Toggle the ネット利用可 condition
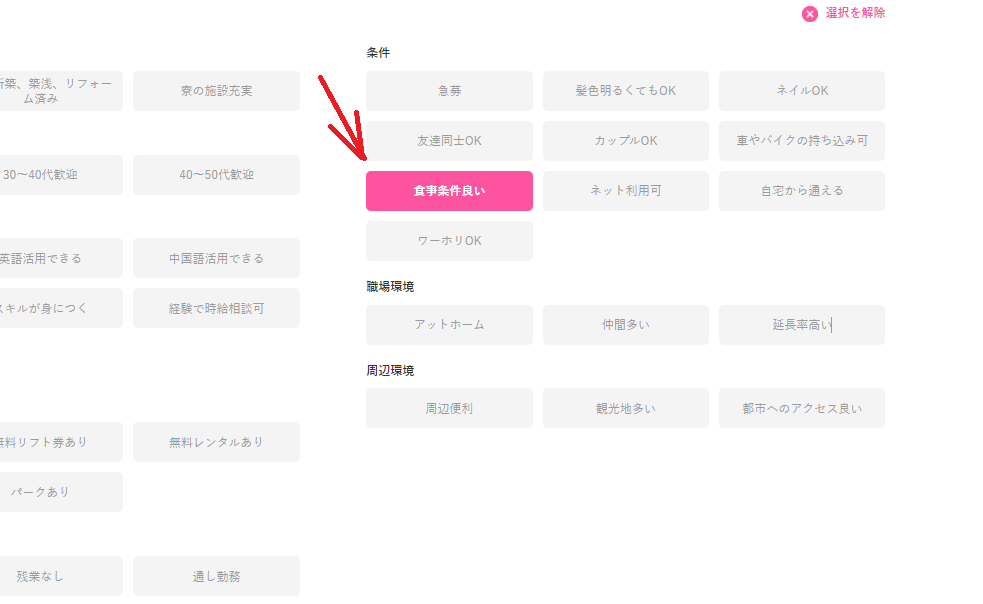This screenshot has height=604, width=983. [626, 191]
